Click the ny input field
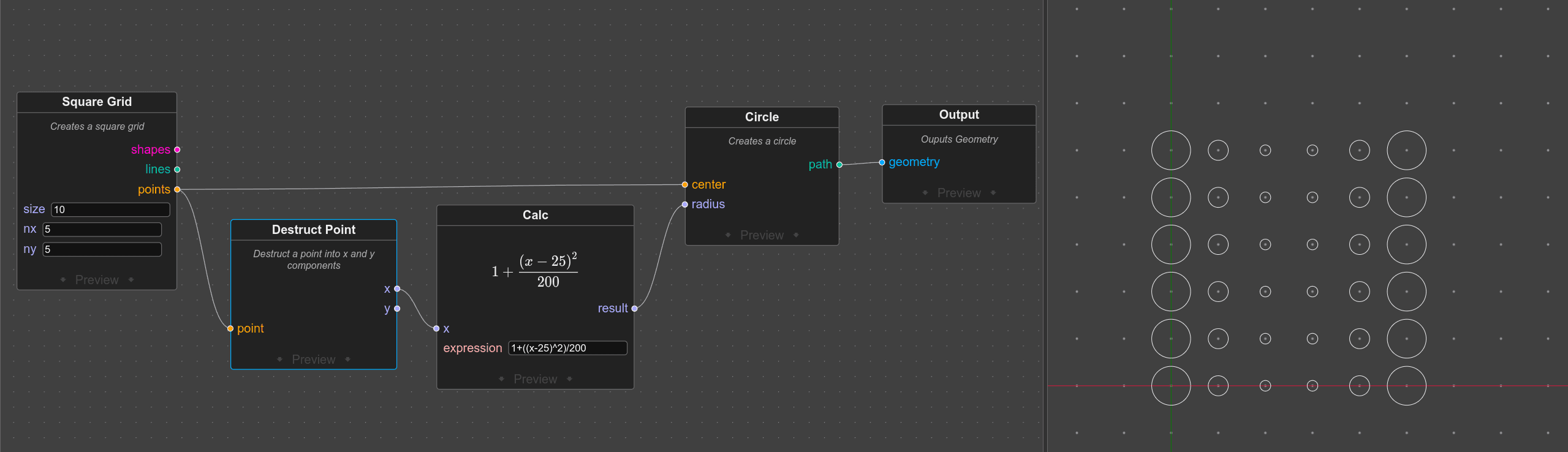1568x452 pixels. coord(102,249)
